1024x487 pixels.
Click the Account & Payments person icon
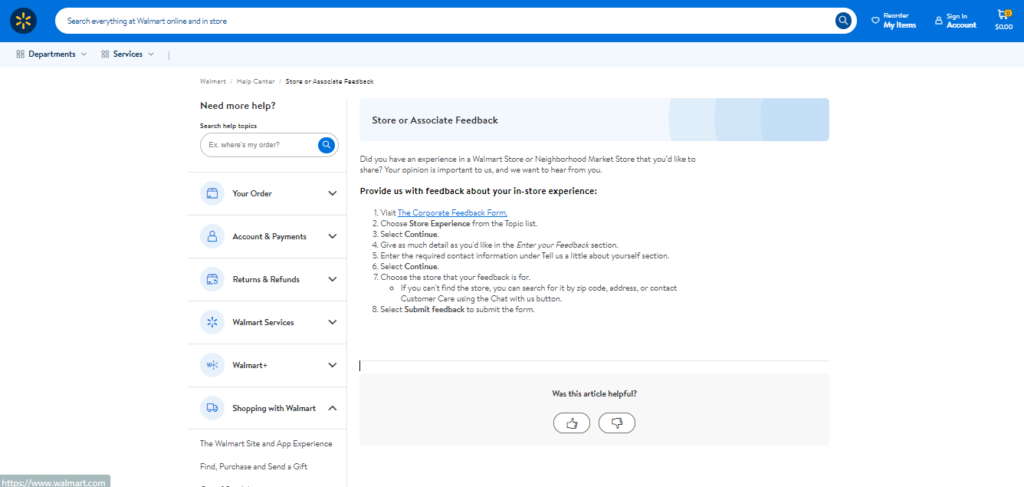coord(212,236)
